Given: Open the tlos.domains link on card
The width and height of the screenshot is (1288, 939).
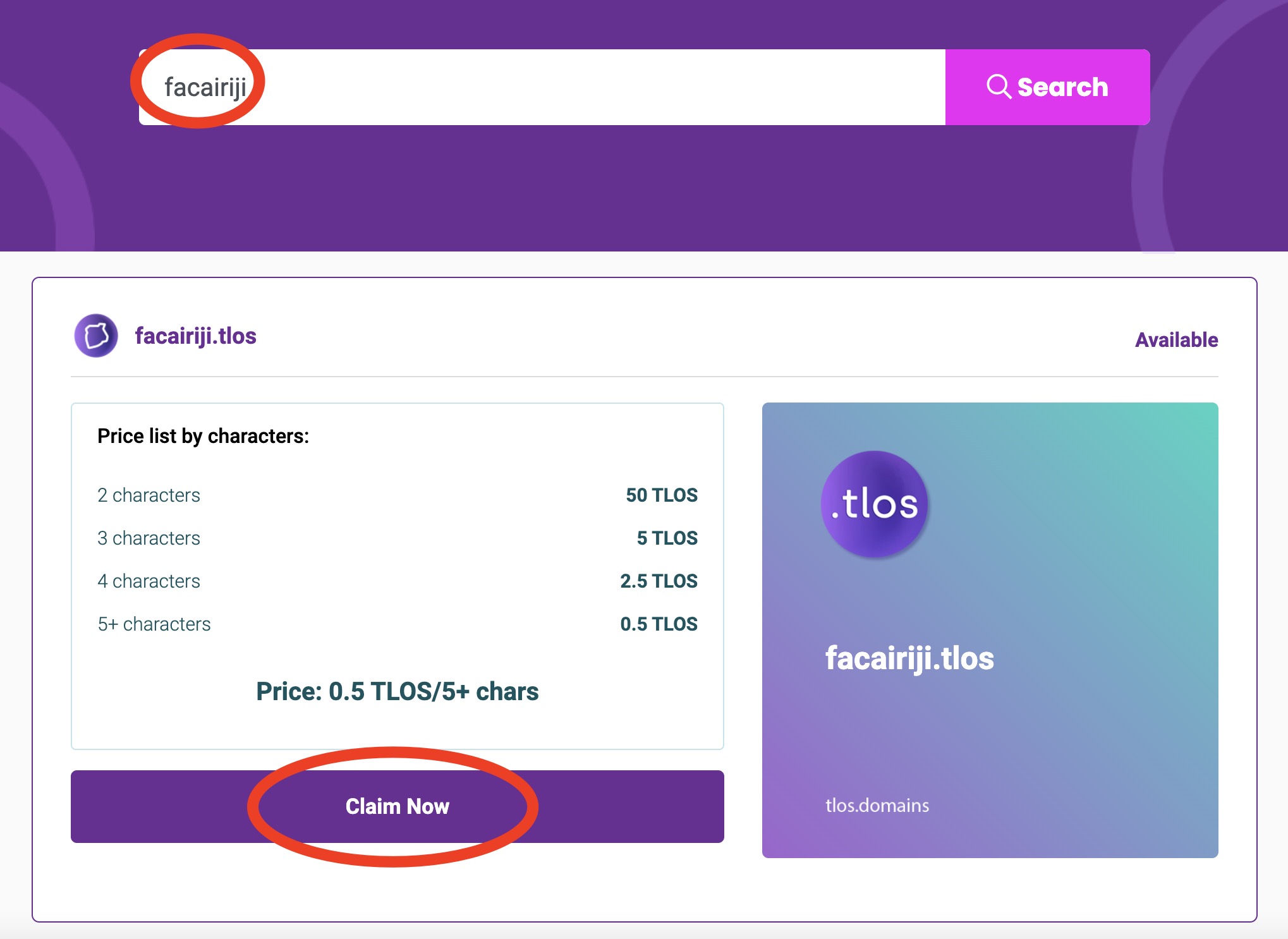Looking at the screenshot, I should point(877,805).
